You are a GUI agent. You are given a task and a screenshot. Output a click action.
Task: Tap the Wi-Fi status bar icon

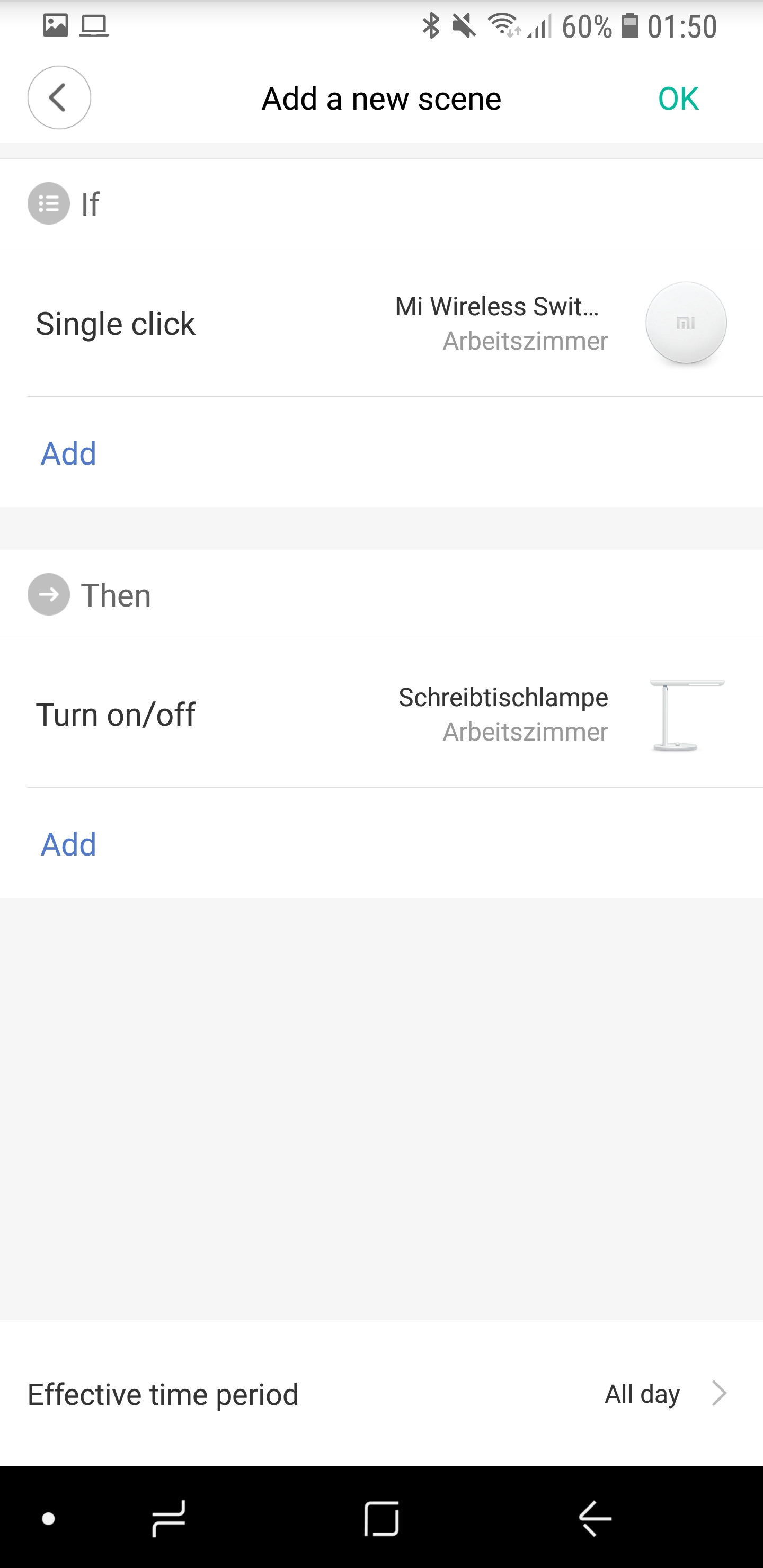click(x=503, y=25)
